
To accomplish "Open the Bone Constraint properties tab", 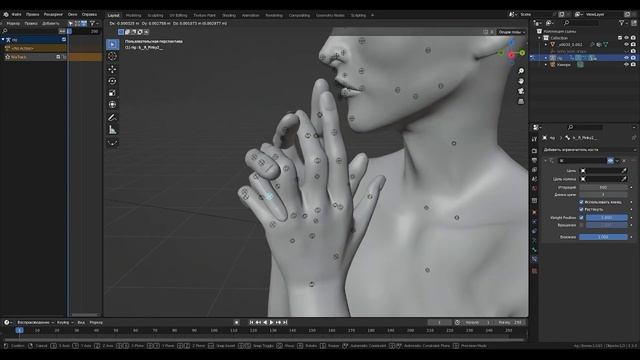I will pos(534,259).
